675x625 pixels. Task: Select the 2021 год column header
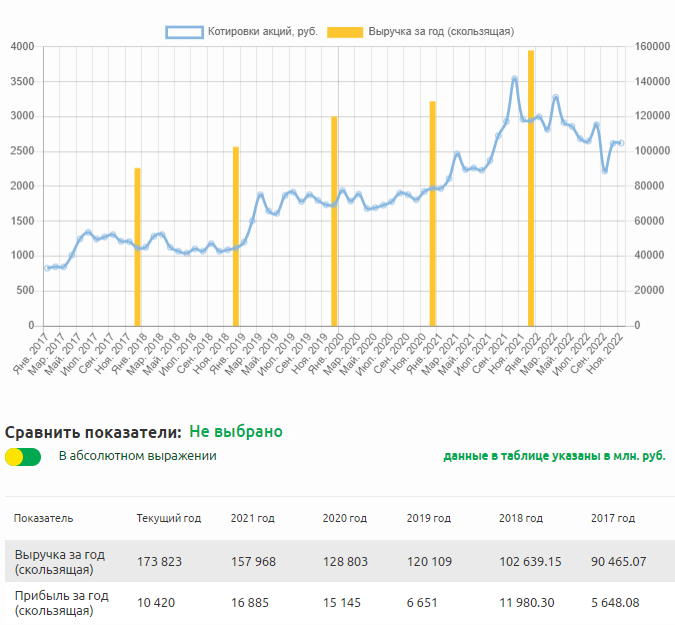click(x=252, y=518)
